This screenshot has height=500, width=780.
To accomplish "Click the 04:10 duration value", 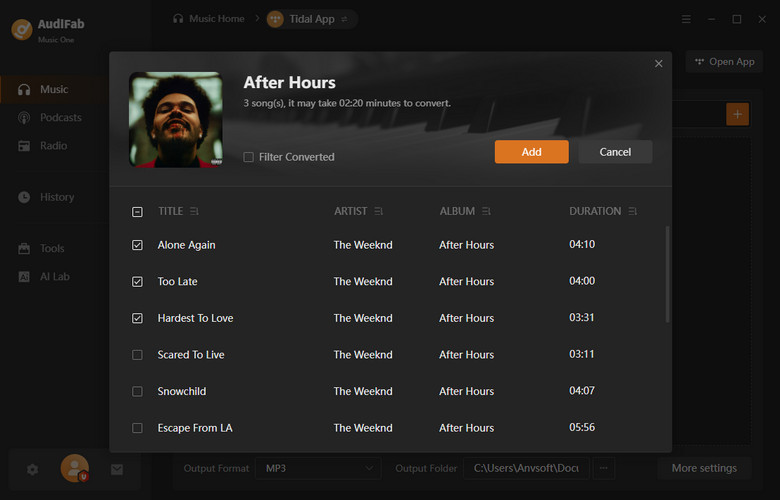I will click(582, 244).
